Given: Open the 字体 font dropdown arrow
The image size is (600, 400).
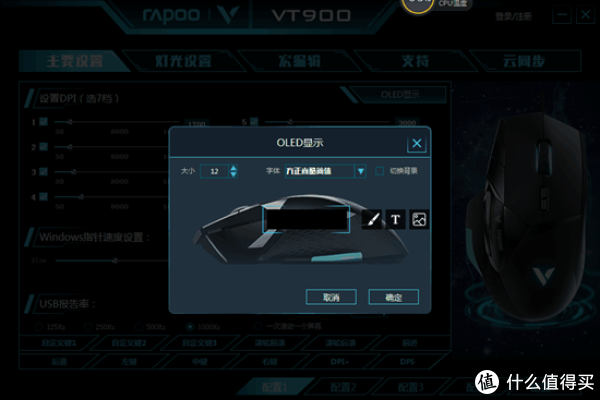Looking at the screenshot, I should pos(360,171).
